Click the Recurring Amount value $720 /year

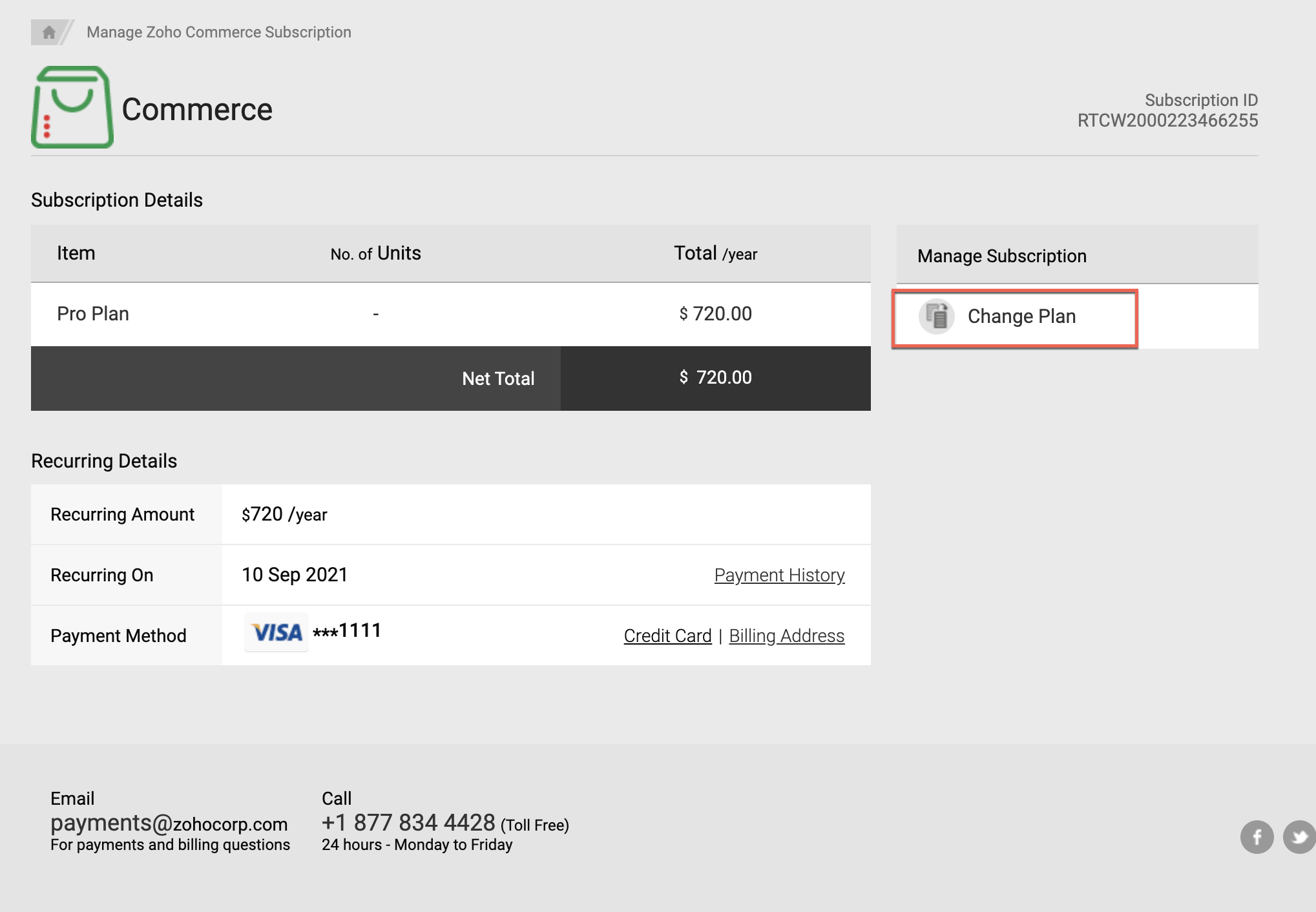click(x=284, y=514)
